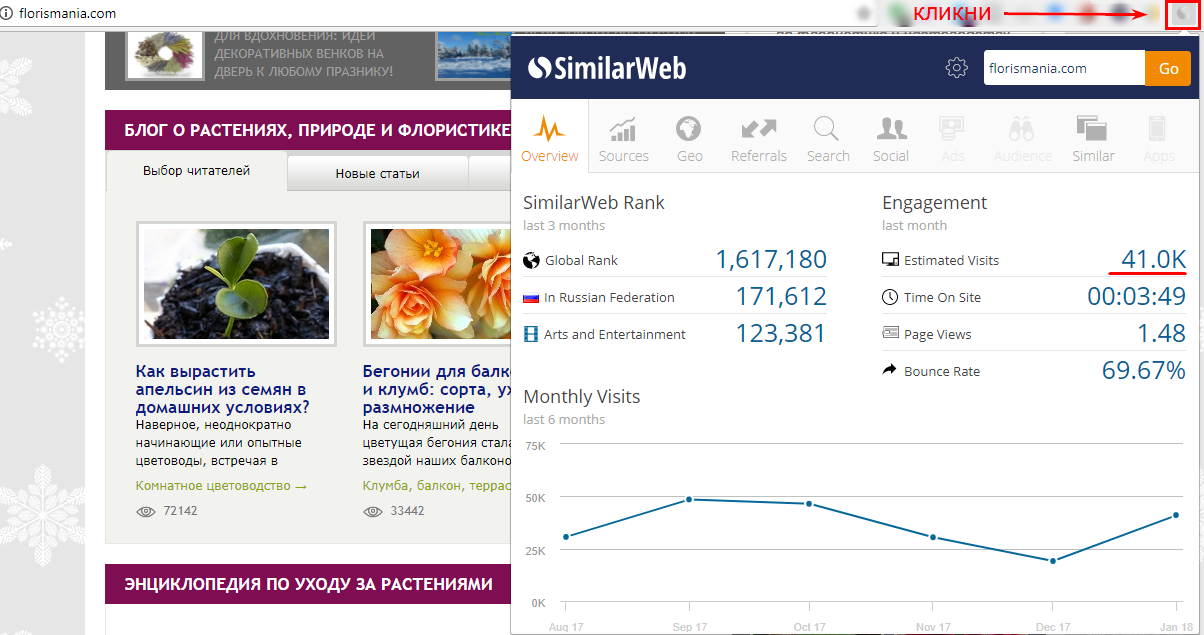This screenshot has width=1204, height=635.
Task: Click the eye icon next to 72142
Action: point(146,511)
